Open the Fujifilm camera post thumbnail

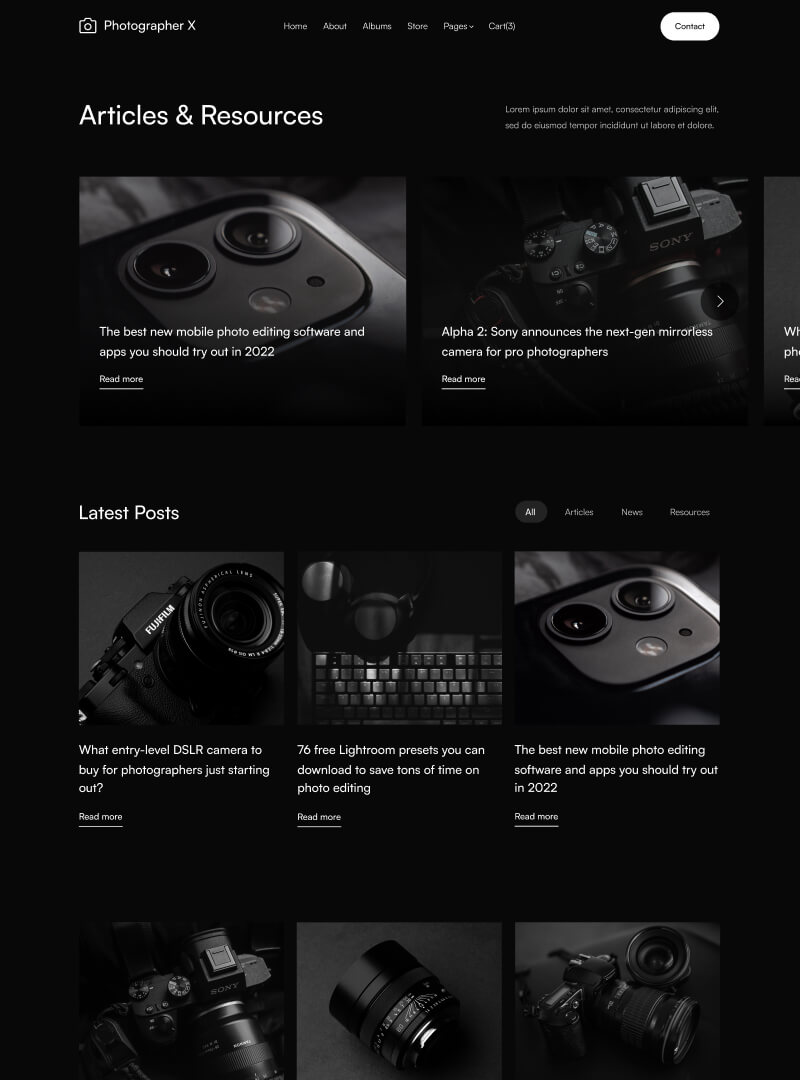tap(181, 638)
